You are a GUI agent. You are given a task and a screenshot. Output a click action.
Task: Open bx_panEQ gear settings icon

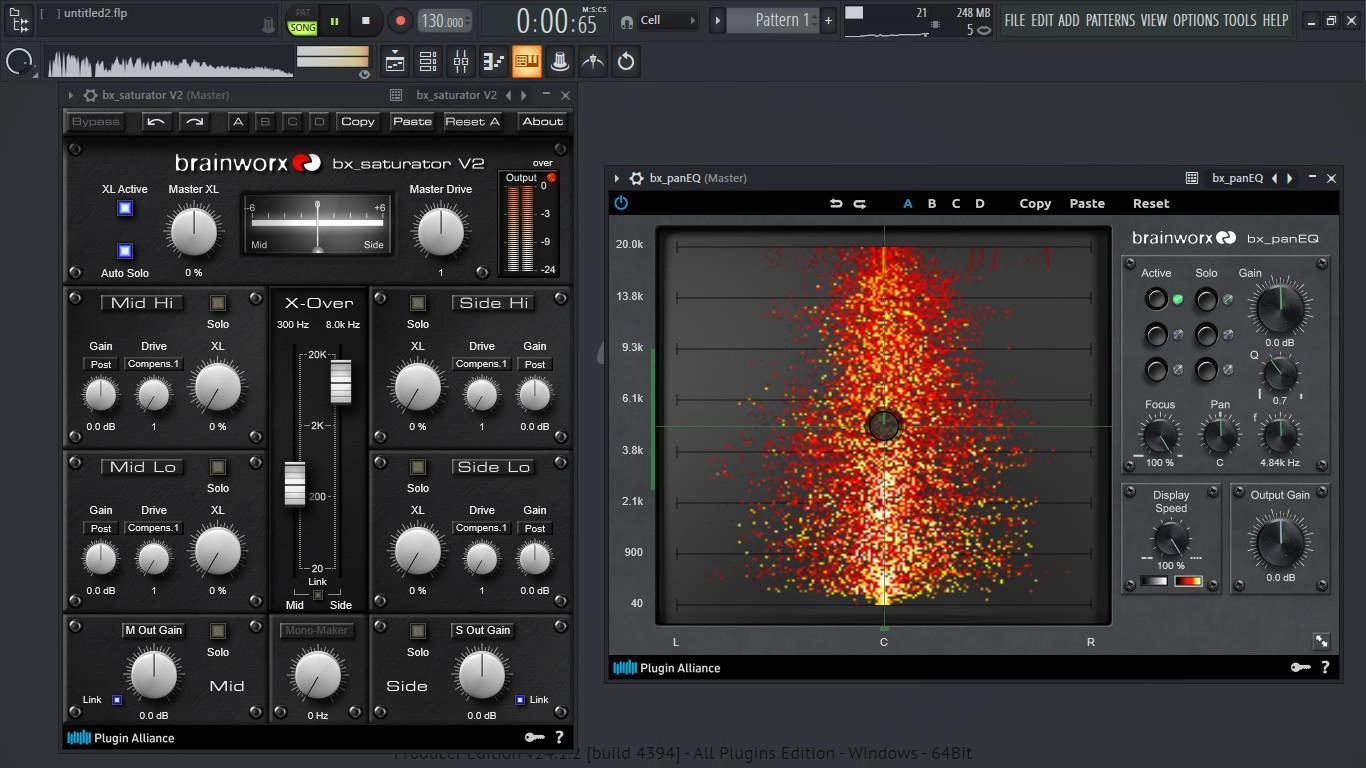(637, 178)
